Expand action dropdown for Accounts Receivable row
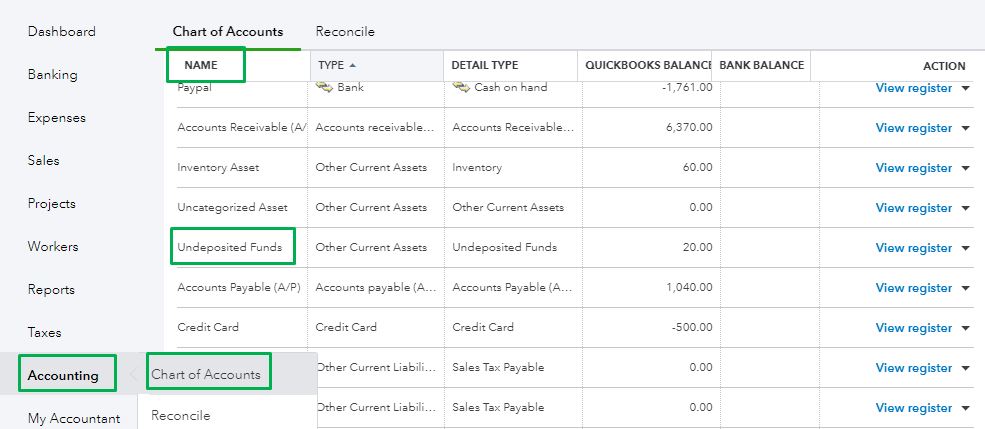Viewport: 985px width, 429px height. click(x=966, y=128)
